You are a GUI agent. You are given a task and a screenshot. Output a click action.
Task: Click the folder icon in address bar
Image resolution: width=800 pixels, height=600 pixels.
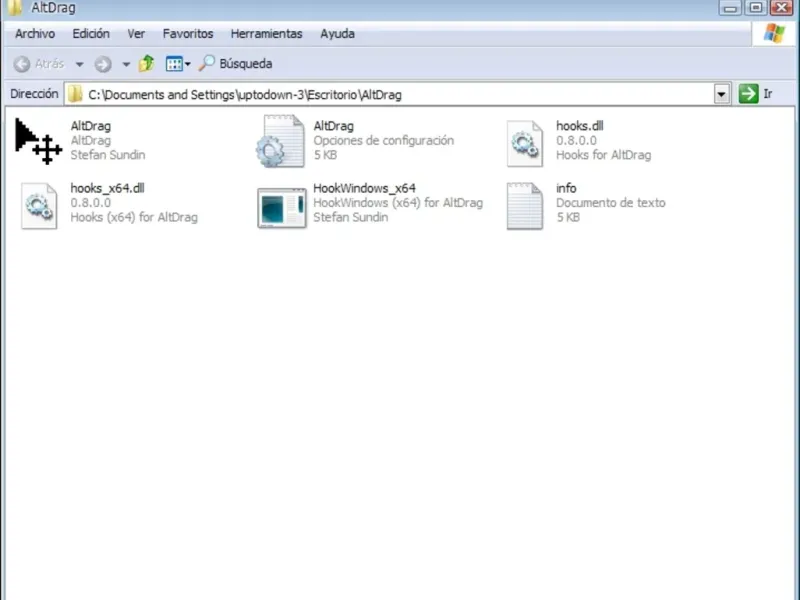pyautogui.click(x=75, y=94)
